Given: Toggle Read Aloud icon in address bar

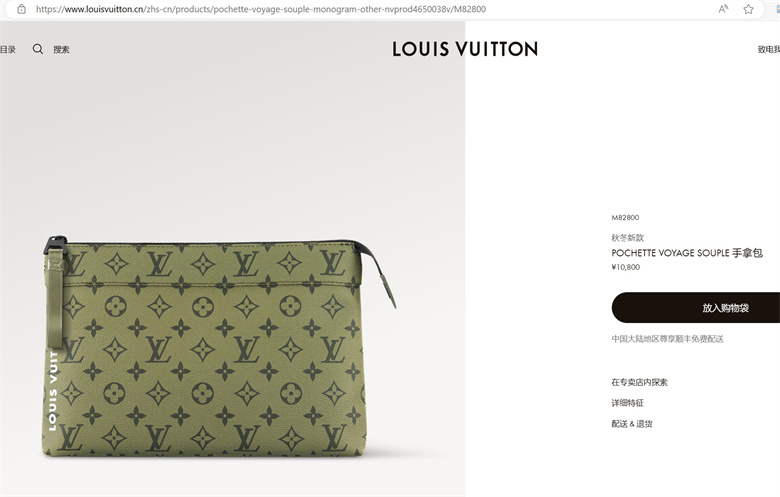Looking at the screenshot, I should tap(723, 9).
